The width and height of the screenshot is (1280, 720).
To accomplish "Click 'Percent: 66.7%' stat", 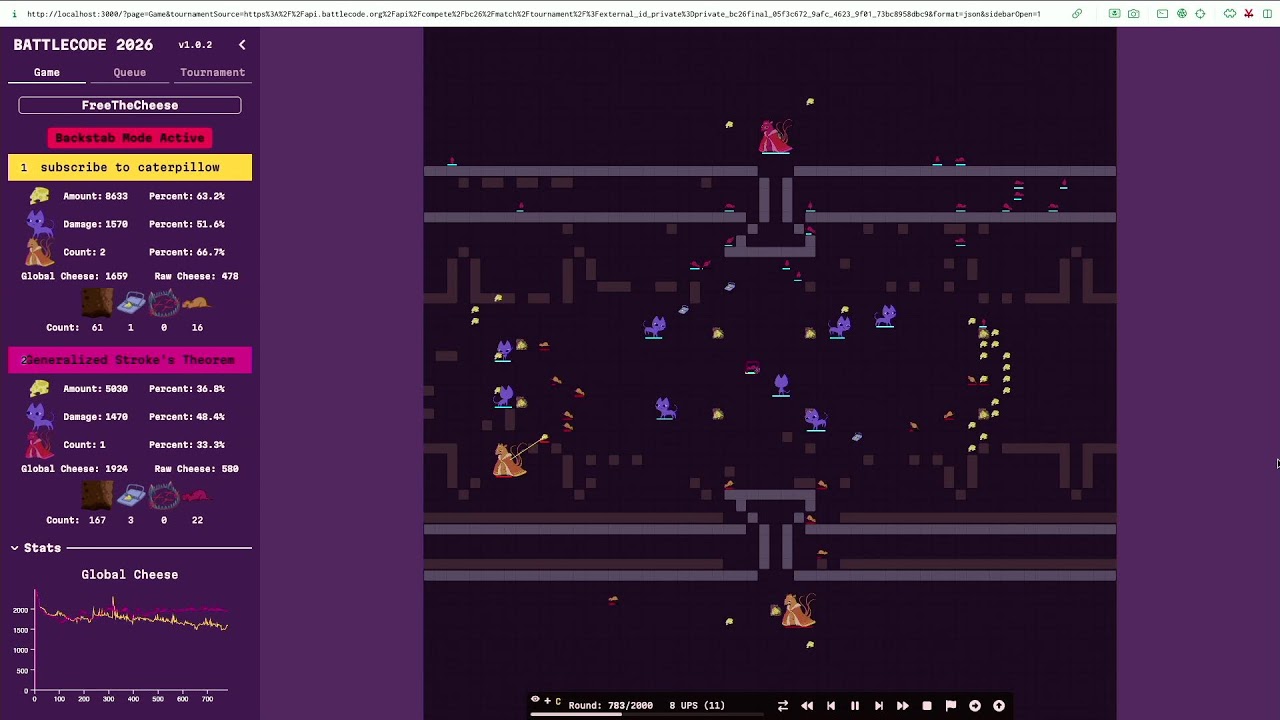I will (x=187, y=252).
